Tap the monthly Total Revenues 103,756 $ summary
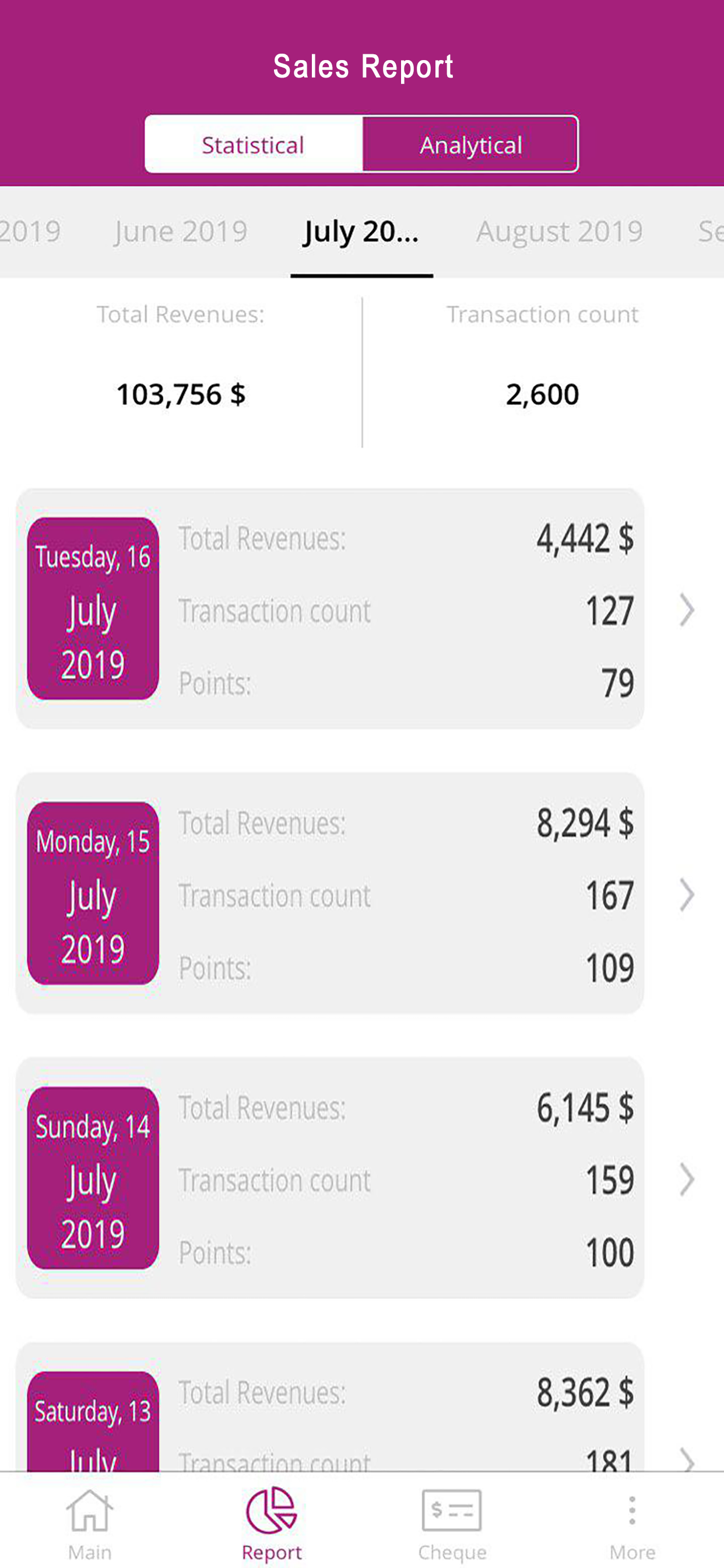This screenshot has width=724, height=1568. (x=181, y=372)
